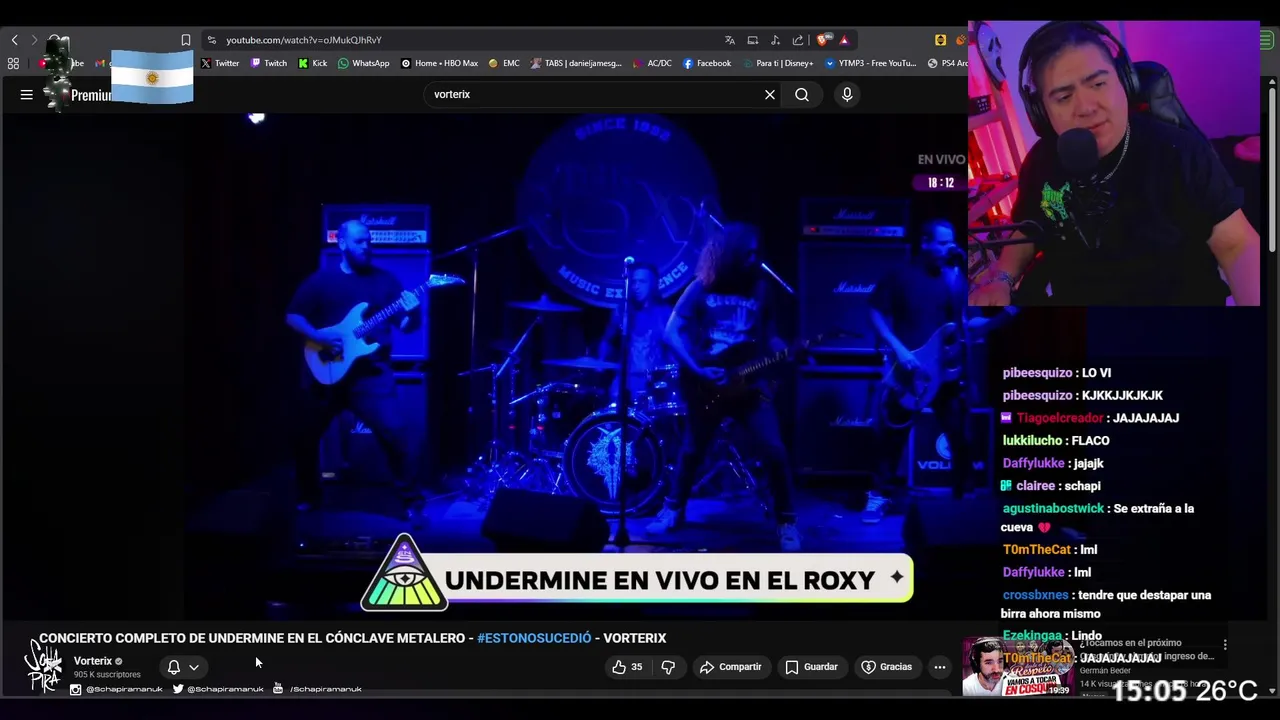Open the Para ti Disney+ bookmark
This screenshot has height=720, width=1280.
[x=778, y=63]
